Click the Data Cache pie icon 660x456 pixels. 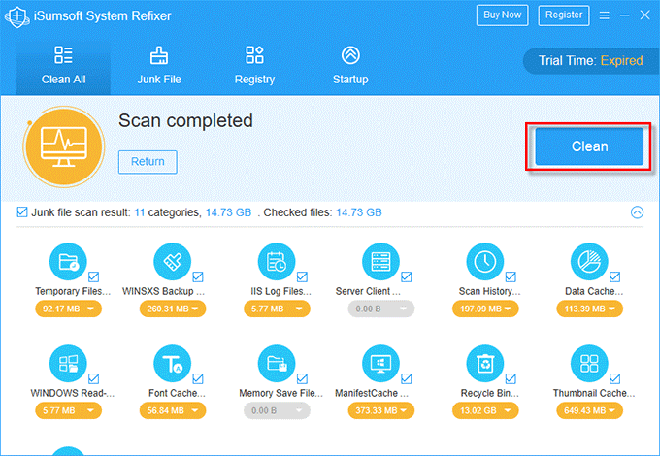589,261
